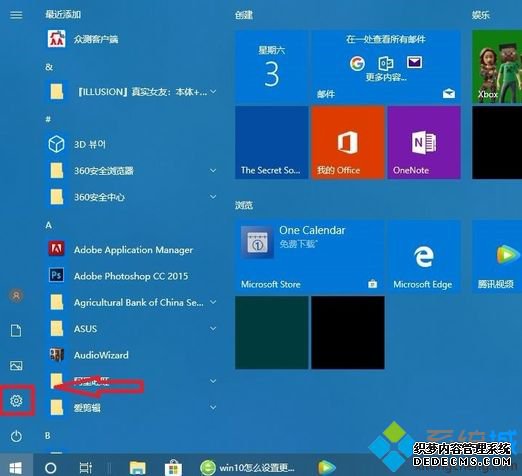The height and width of the screenshot is (476, 522).
Task: Open the 邮件 mail tile
Action: click(386, 66)
